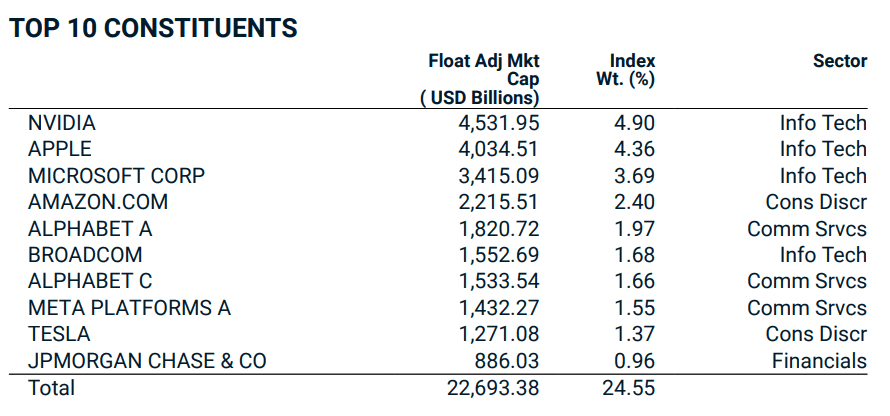Select the Total row label
Image resolution: width=890 pixels, height=416 pixels.
(x=51, y=387)
